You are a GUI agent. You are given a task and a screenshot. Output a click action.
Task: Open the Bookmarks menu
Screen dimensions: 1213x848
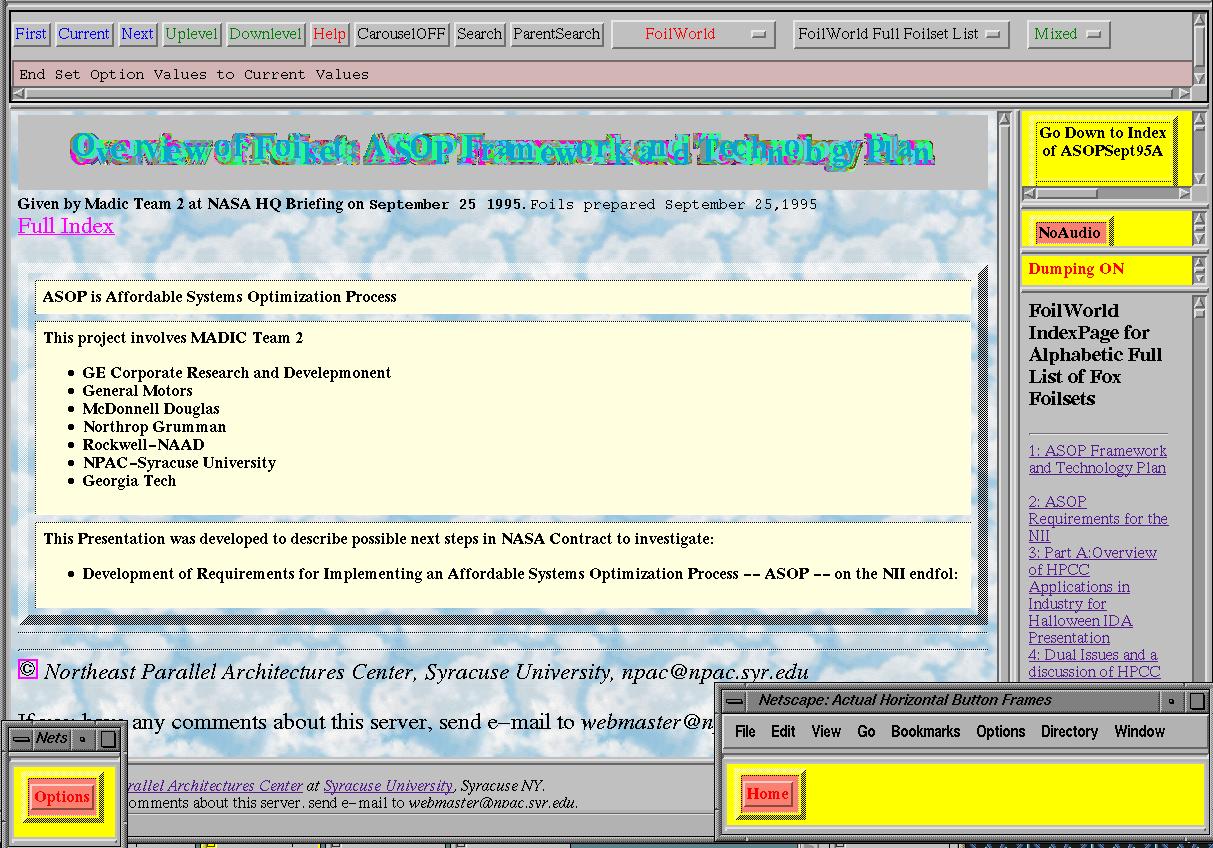tap(925, 732)
